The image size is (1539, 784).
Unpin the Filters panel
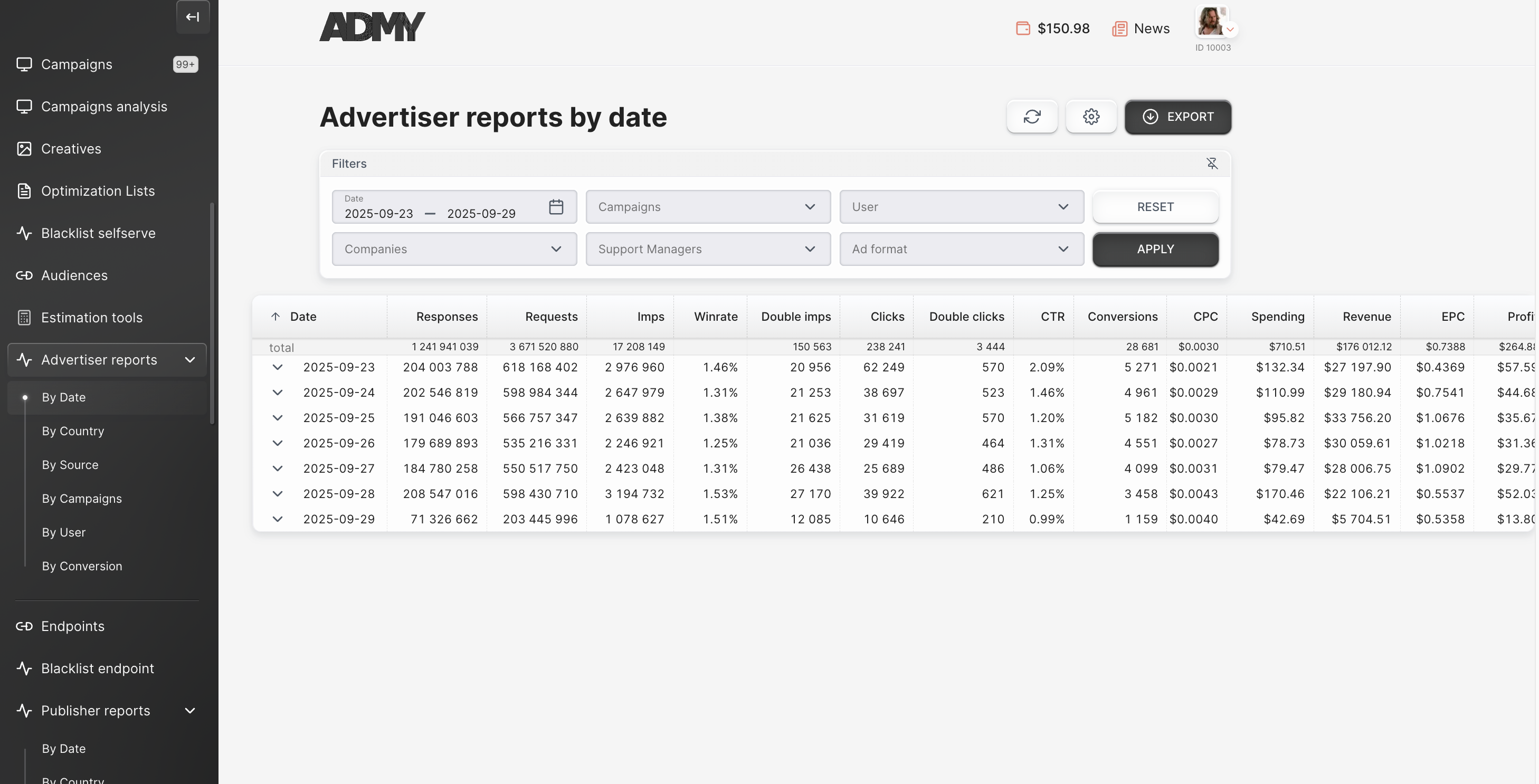1212,163
